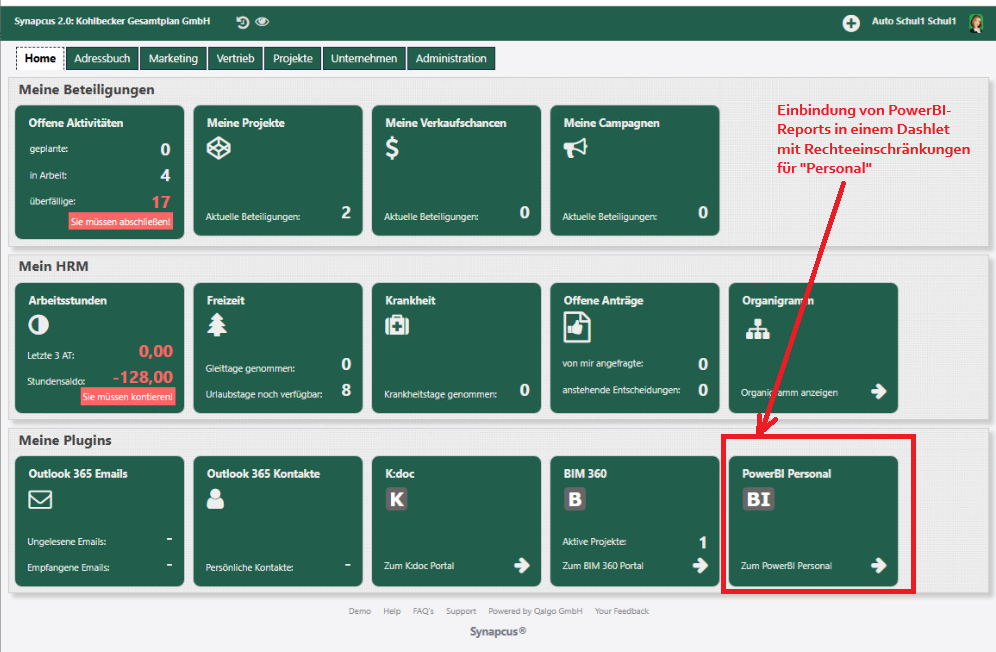
Task: Open the K:doc portal via its arrow
Action: pos(522,566)
